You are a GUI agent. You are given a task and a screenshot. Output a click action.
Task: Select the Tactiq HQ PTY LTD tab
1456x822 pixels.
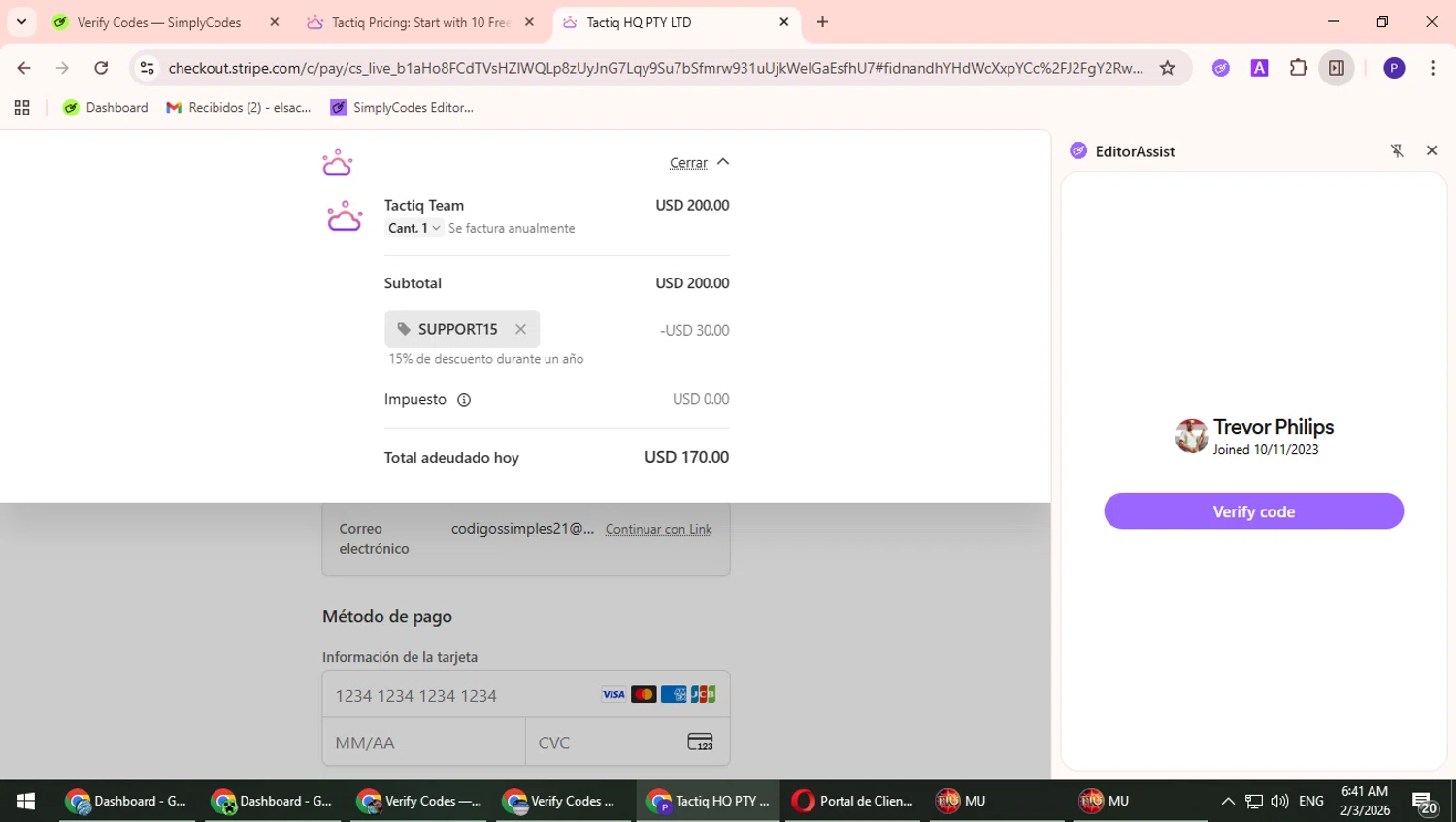(x=676, y=22)
